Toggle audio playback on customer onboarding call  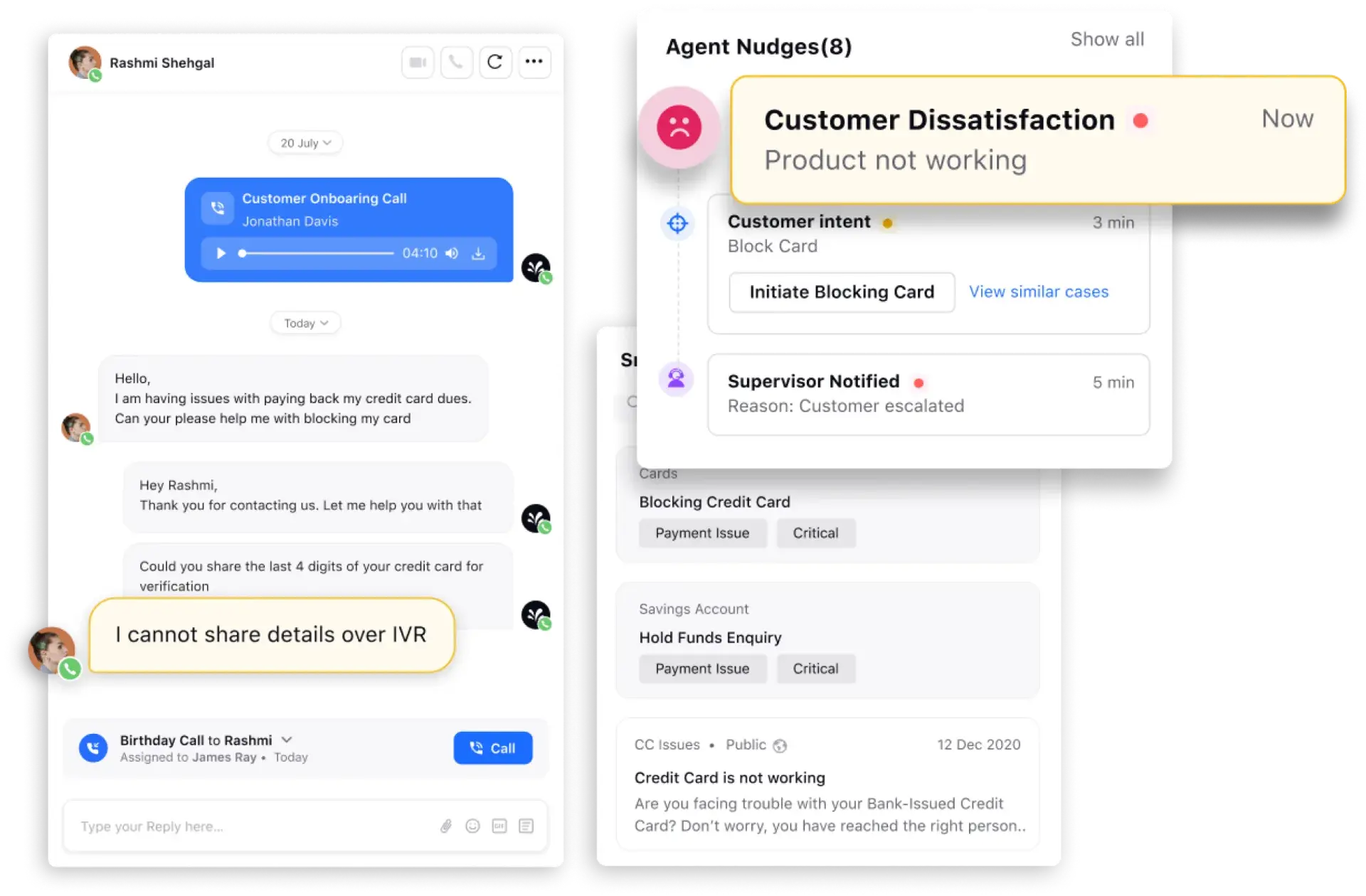pyautogui.click(x=221, y=253)
